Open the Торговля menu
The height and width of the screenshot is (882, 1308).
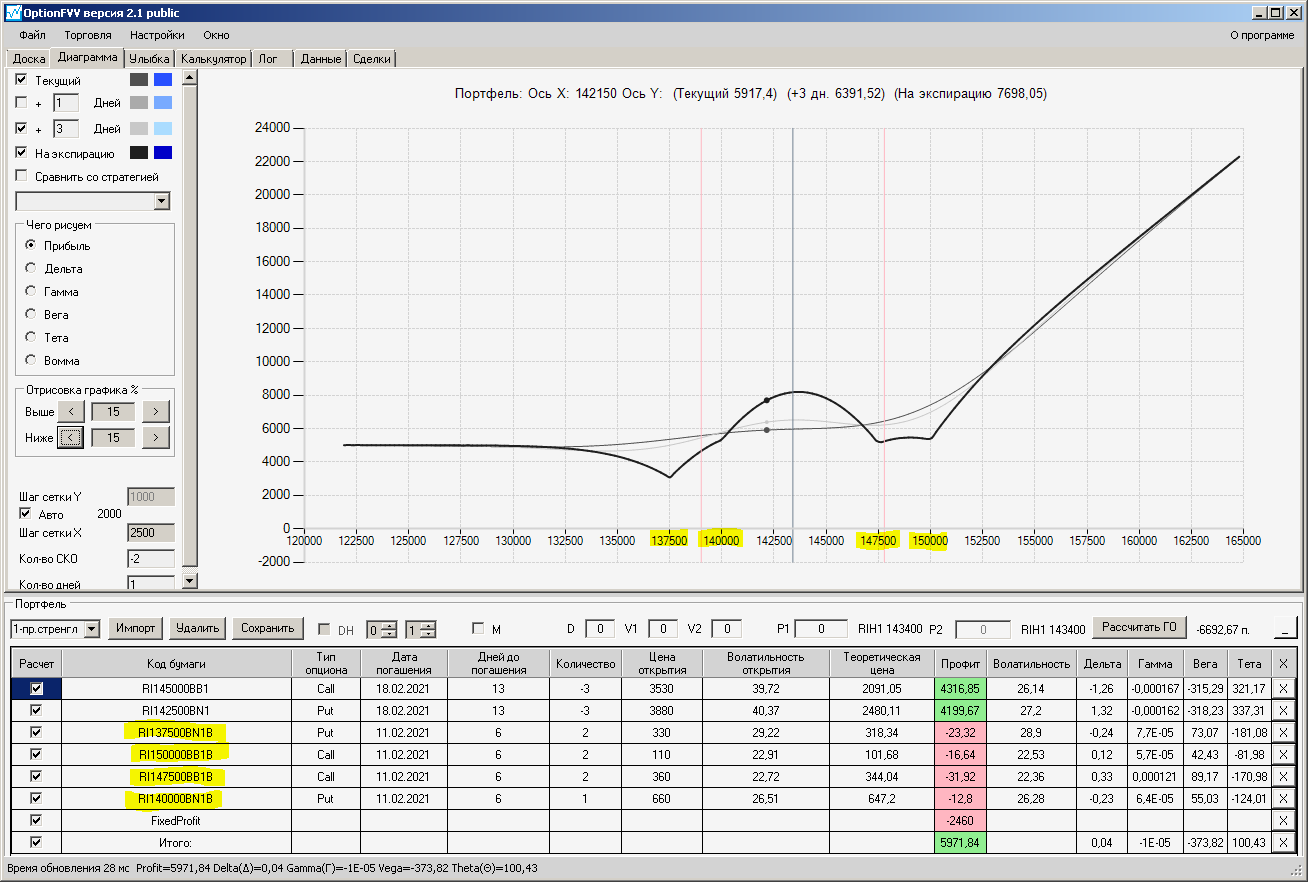88,35
